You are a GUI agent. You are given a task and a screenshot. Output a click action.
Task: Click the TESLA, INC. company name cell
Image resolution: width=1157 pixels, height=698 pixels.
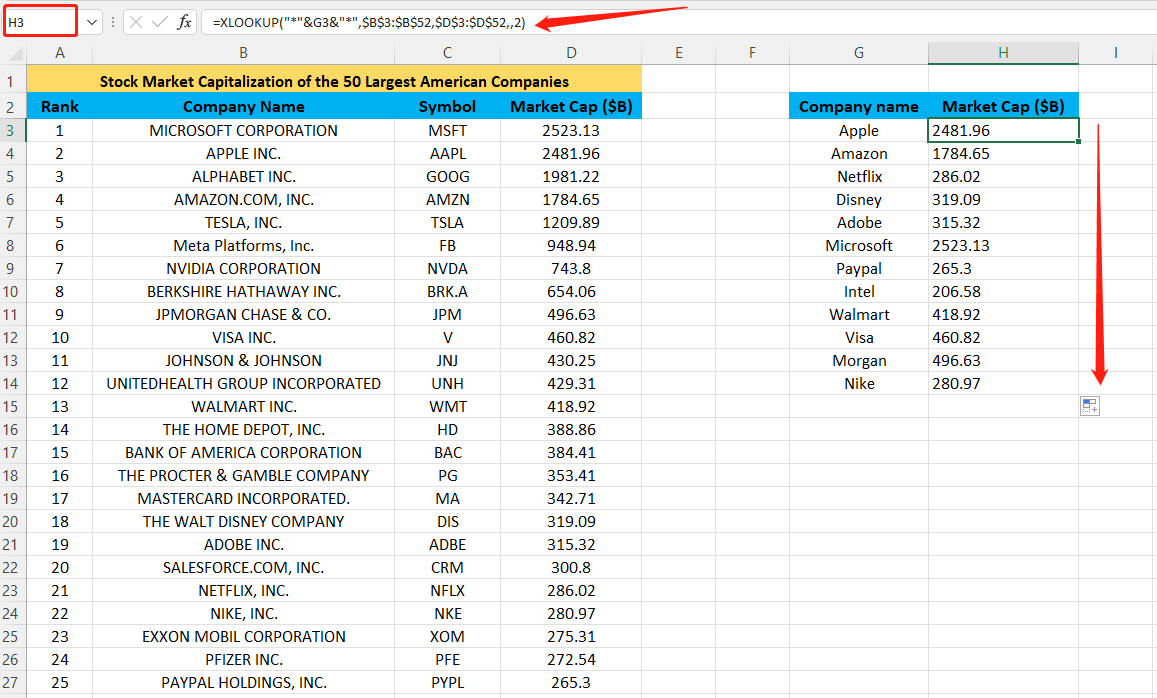click(x=243, y=222)
